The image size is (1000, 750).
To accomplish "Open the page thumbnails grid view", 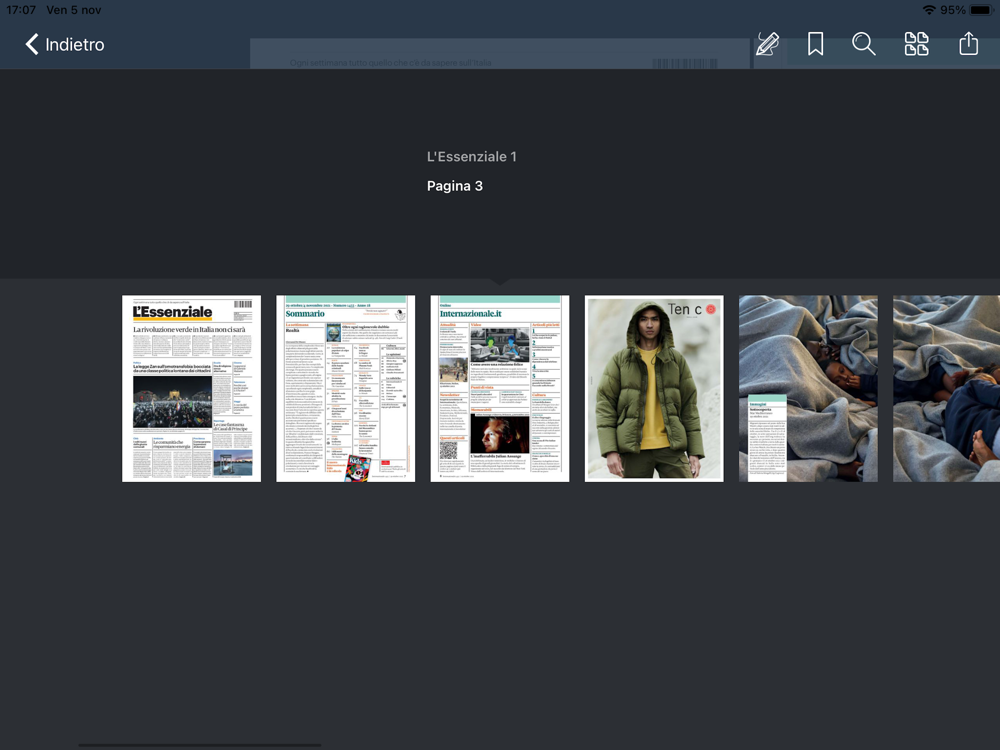I will tap(916, 44).
